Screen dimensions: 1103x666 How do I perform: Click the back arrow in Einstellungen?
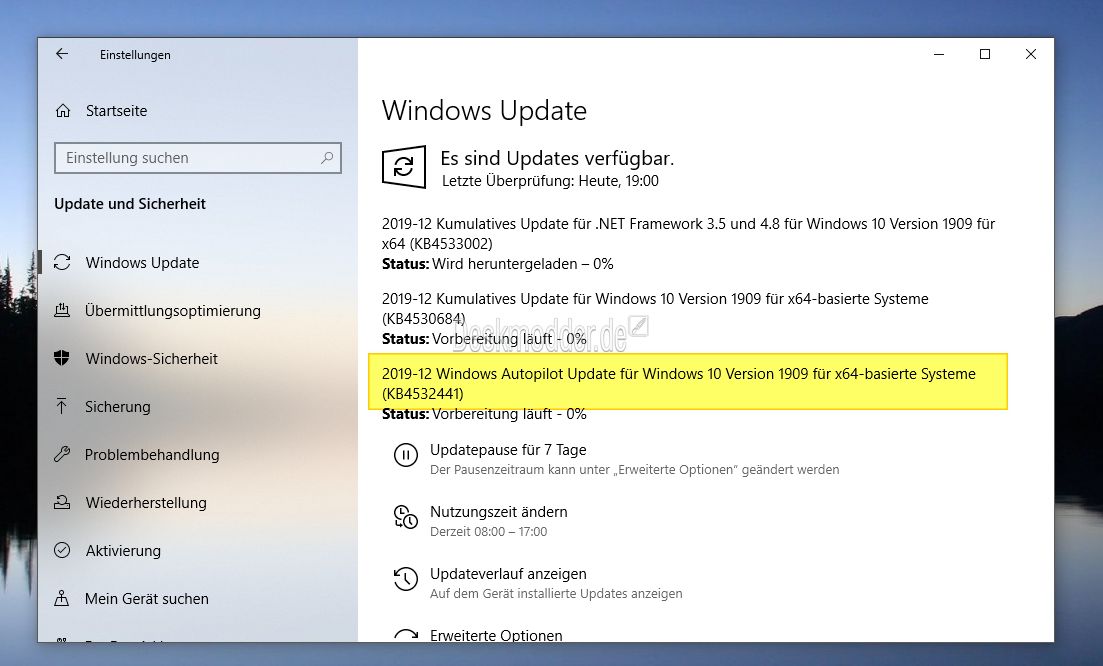(62, 54)
